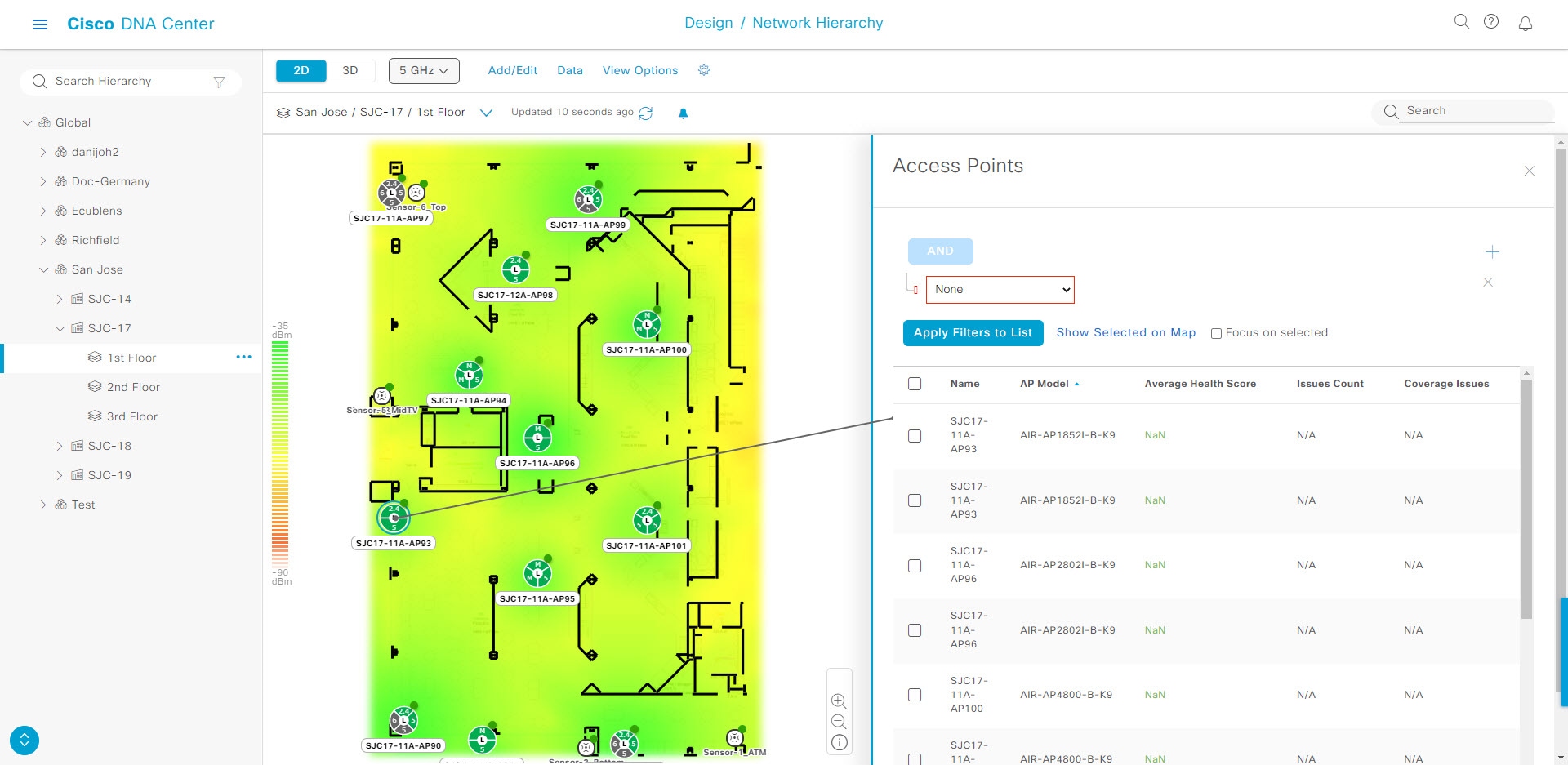1568x765 pixels.
Task: Select 3rd Floor in hierarchy
Action: click(x=132, y=416)
